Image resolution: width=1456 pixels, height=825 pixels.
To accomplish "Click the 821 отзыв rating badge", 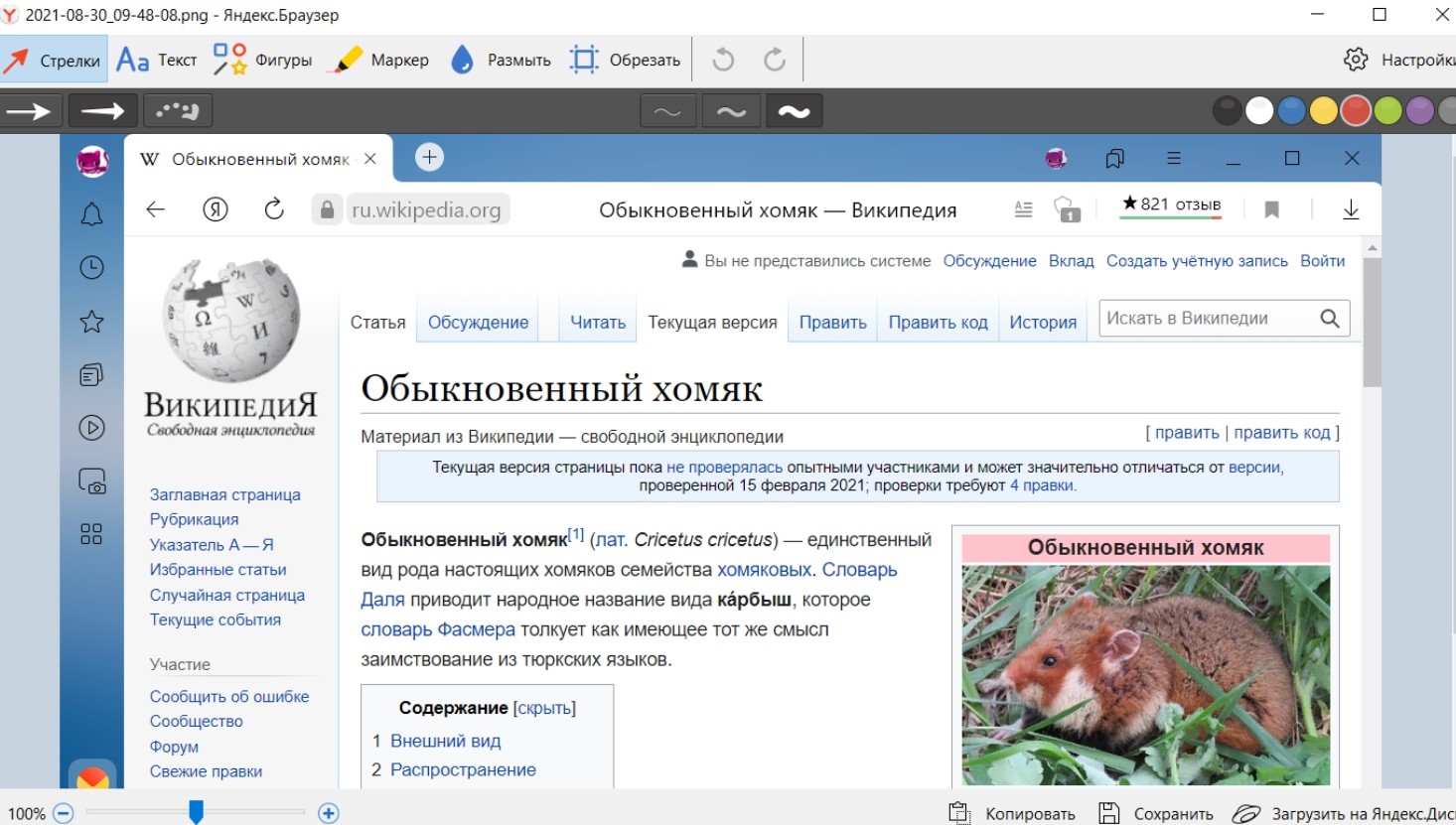I will pyautogui.click(x=1172, y=205).
